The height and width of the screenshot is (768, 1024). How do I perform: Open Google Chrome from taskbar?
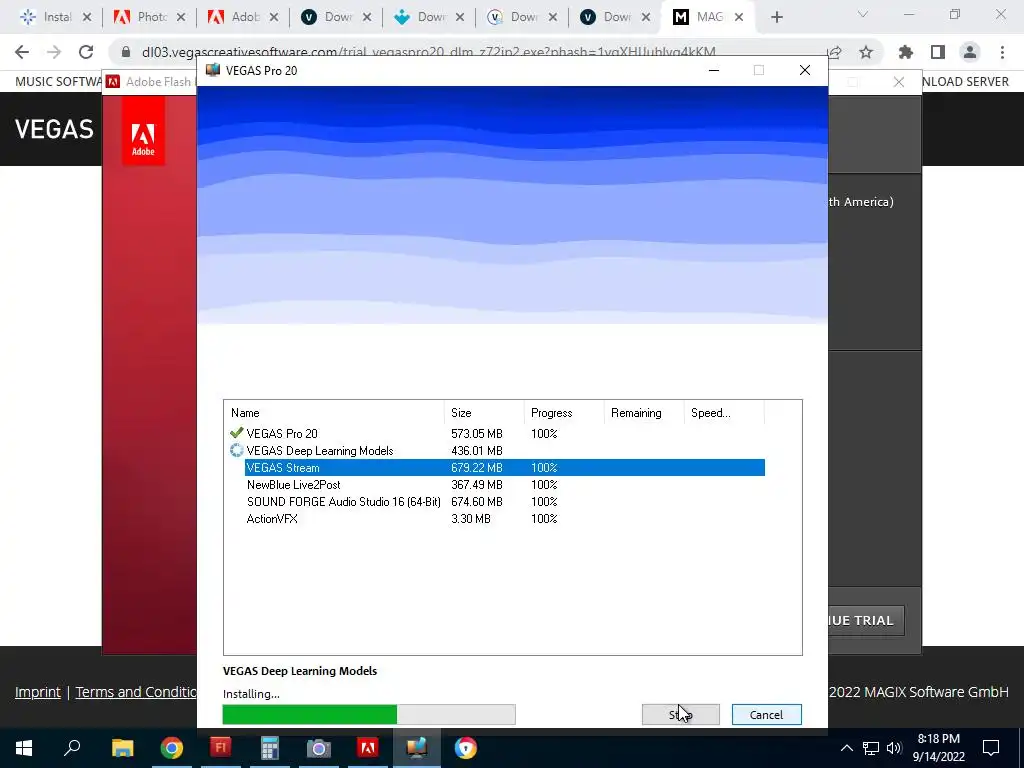click(x=172, y=748)
